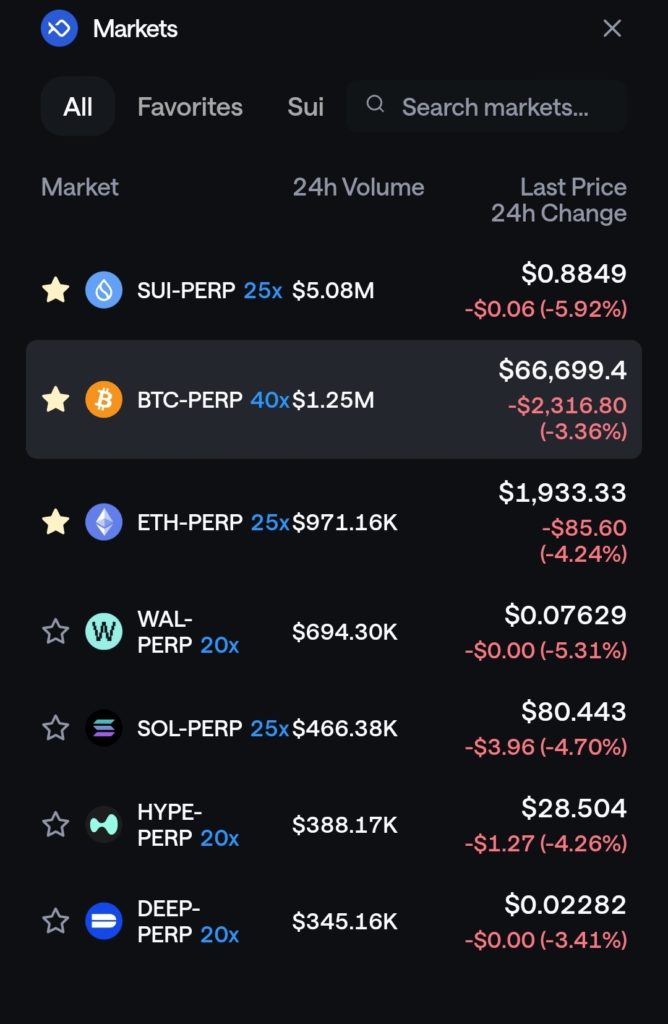Click the Walrus WAL coin icon
Viewport: 668px width, 1024px height.
[x=104, y=631]
